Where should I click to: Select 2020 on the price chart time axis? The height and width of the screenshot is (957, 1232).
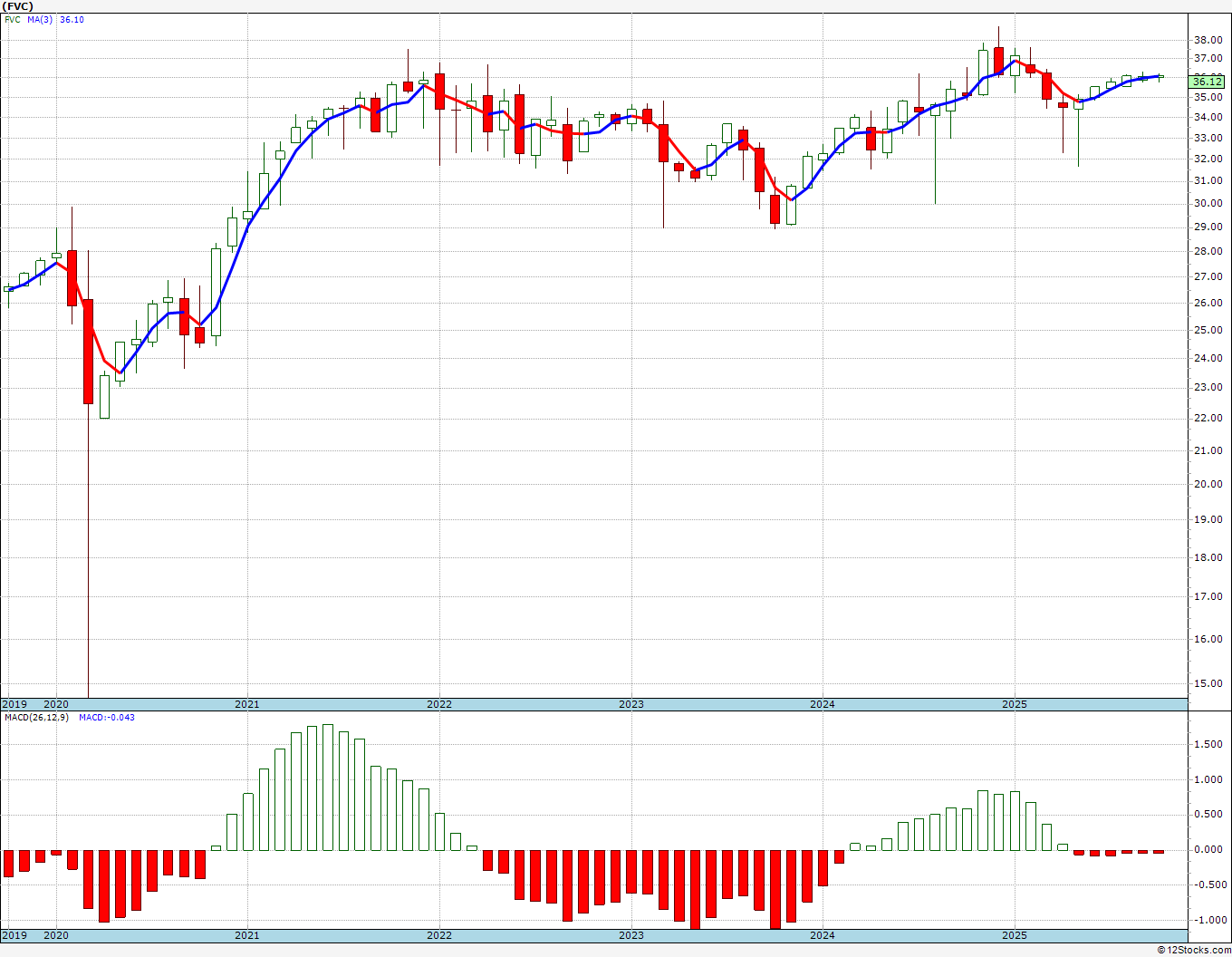(x=56, y=704)
